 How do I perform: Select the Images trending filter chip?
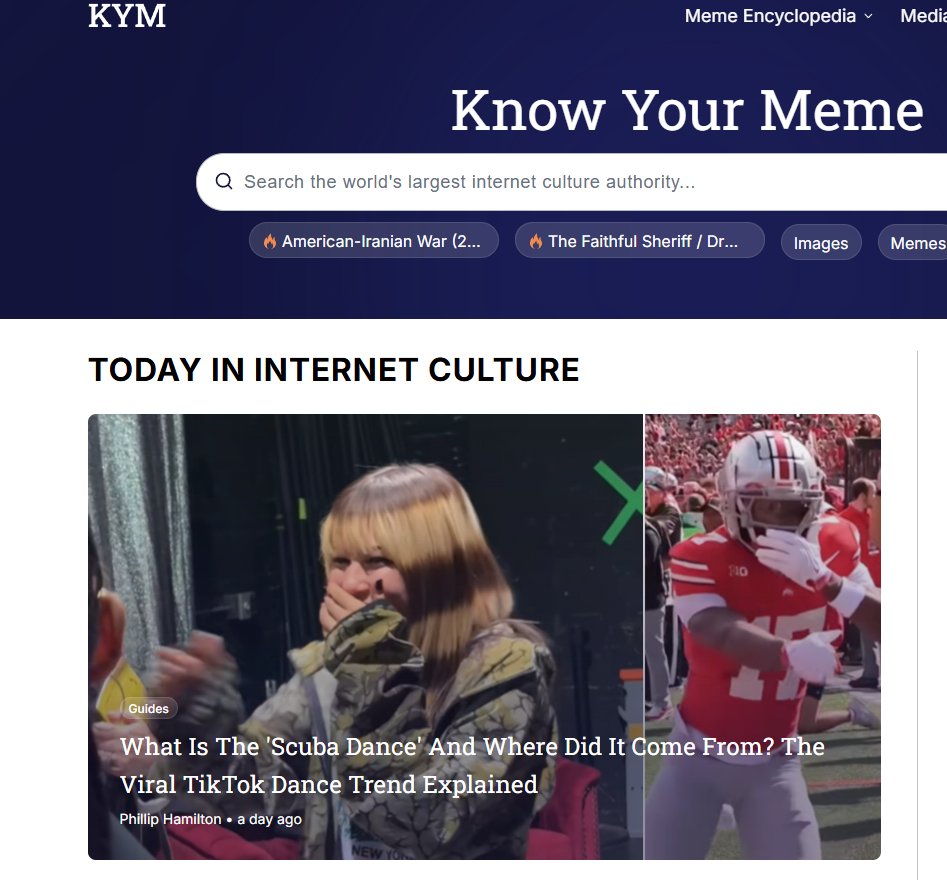click(x=820, y=242)
